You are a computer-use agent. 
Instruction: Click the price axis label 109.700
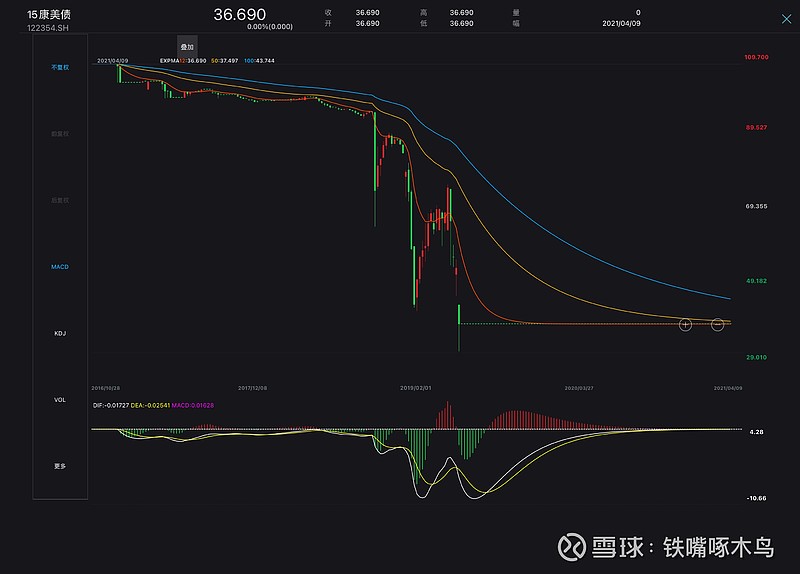pos(756,57)
